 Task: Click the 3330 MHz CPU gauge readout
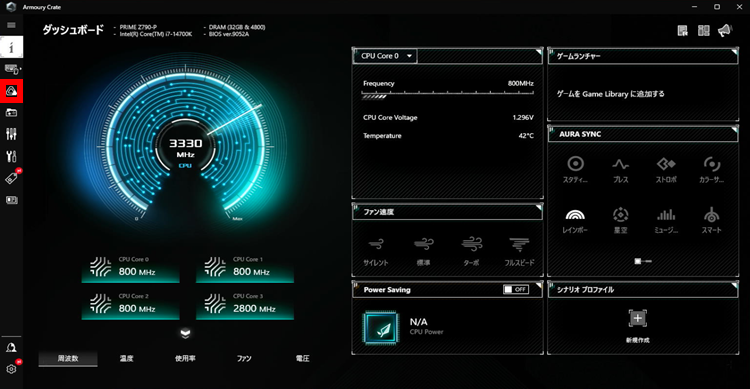[186, 147]
